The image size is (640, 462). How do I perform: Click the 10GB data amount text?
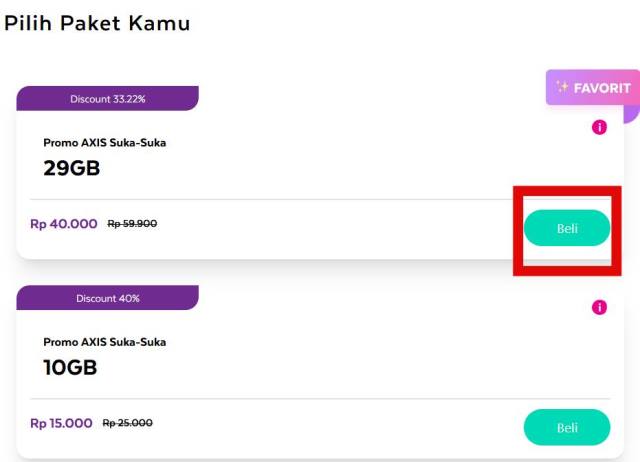coord(70,367)
